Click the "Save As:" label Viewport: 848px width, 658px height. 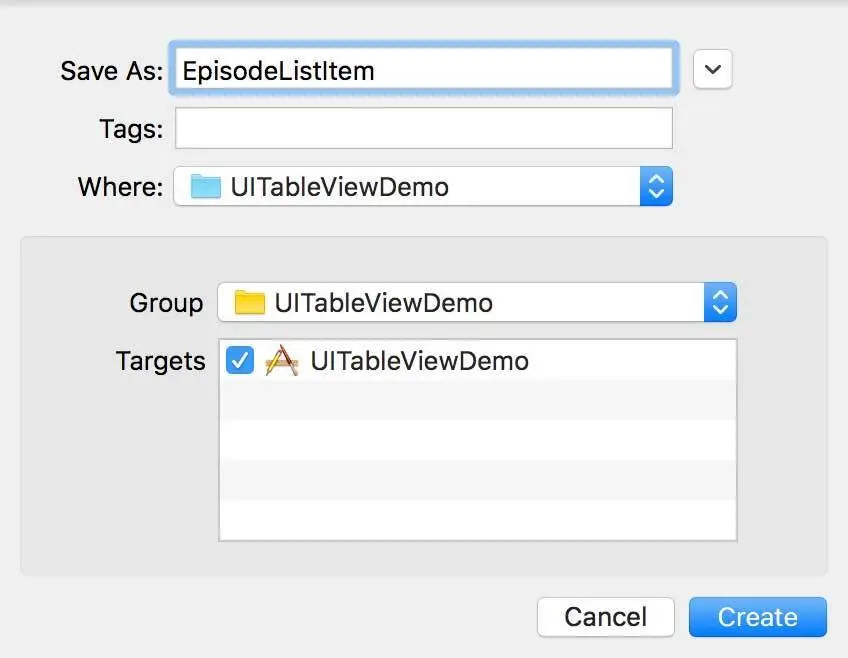click(111, 70)
